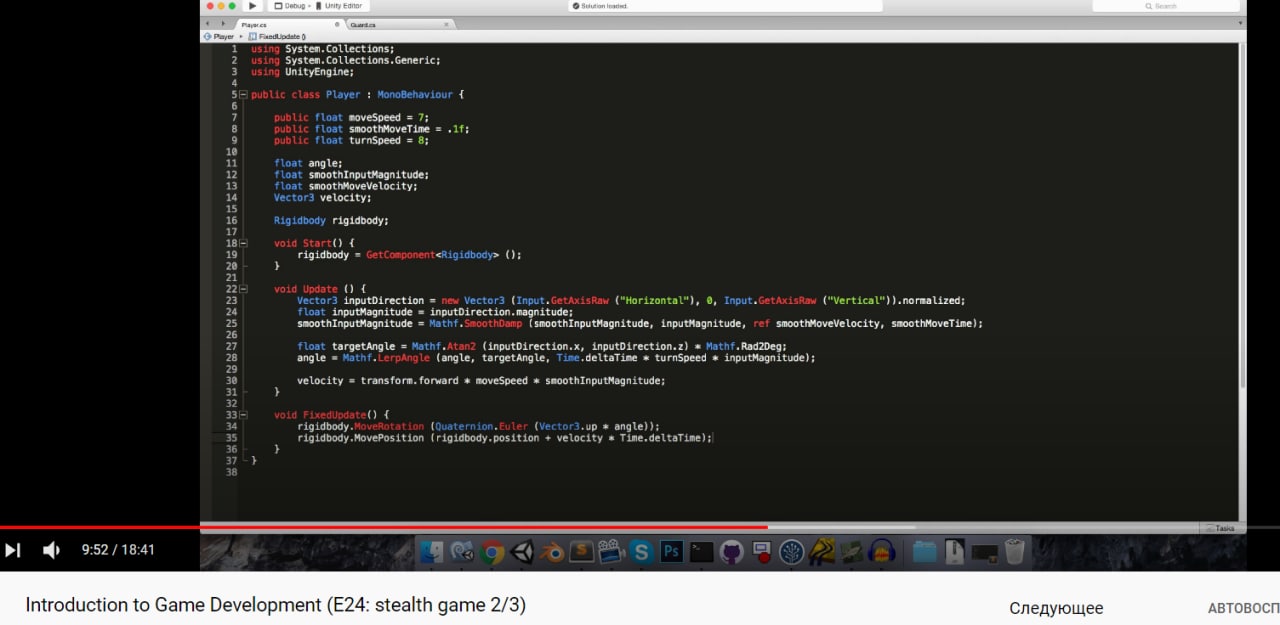Open Audacity headphones icon in the dock
1280x625 pixels.
[x=882, y=552]
